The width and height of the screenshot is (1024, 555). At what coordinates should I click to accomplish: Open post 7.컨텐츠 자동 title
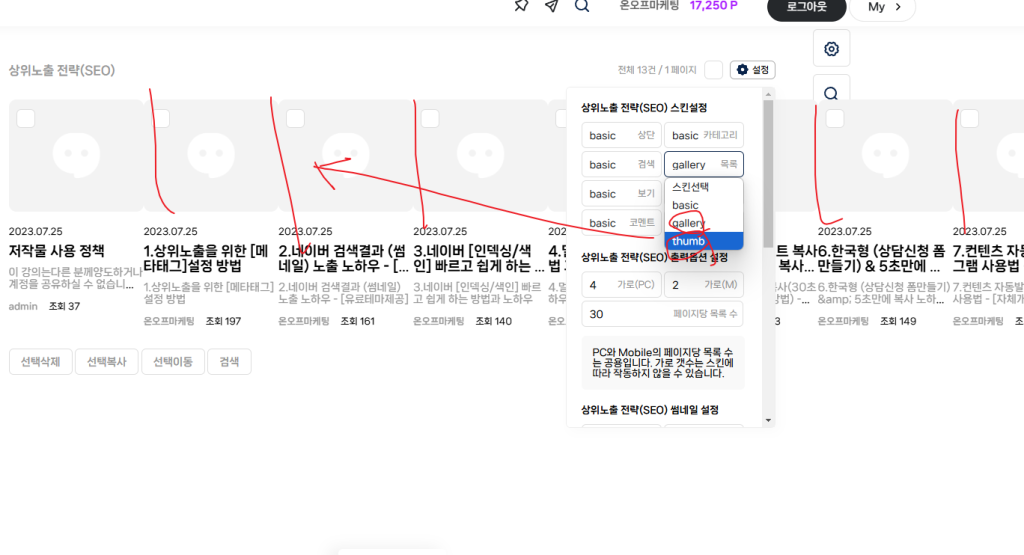988,258
